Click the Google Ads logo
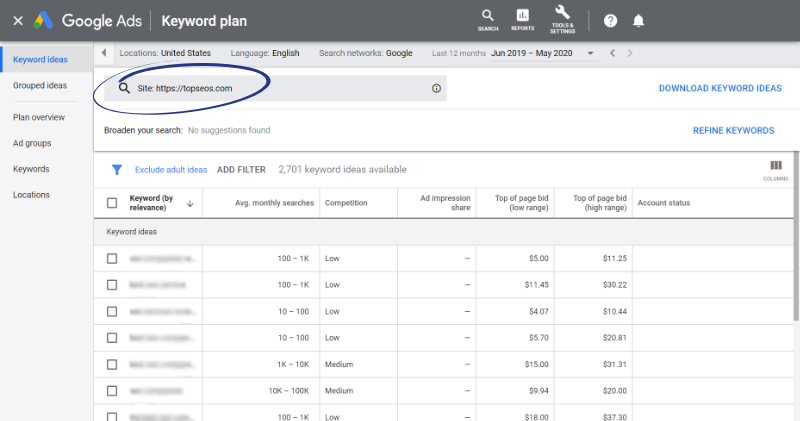 tap(43, 20)
